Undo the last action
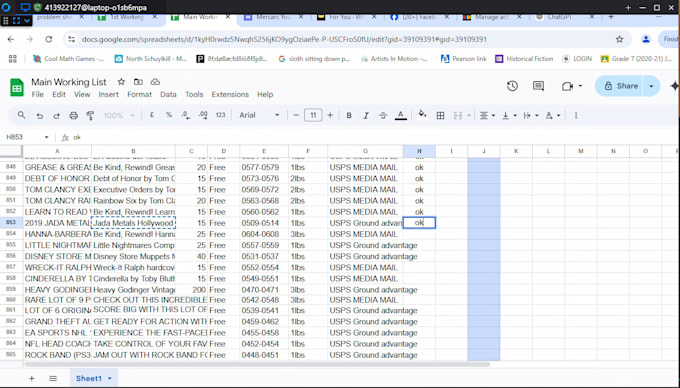Image resolution: width=680 pixels, height=388 pixels. pyautogui.click(x=39, y=115)
